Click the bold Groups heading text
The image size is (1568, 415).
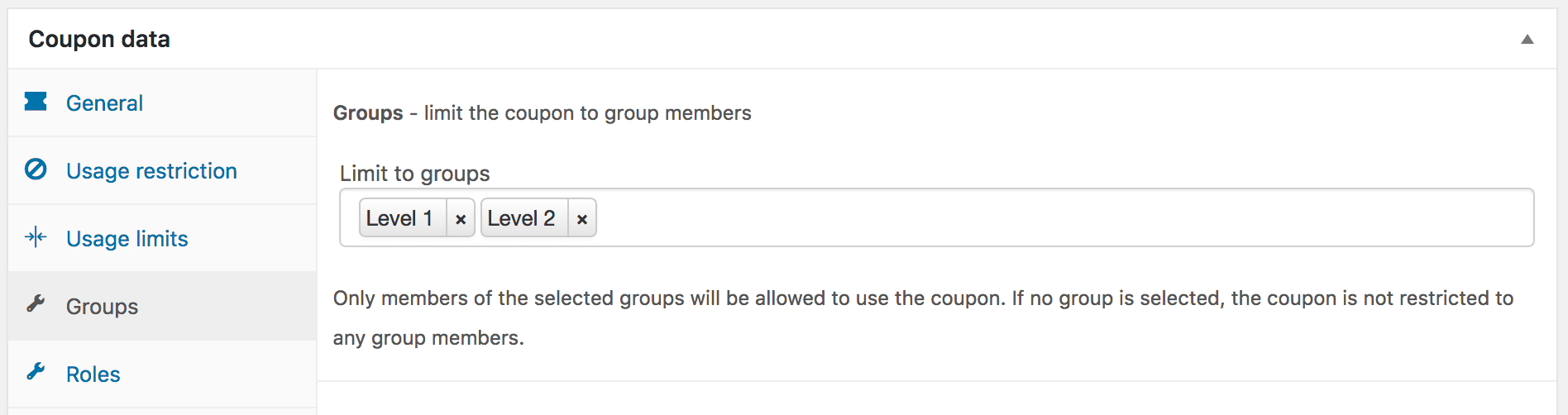point(368,113)
